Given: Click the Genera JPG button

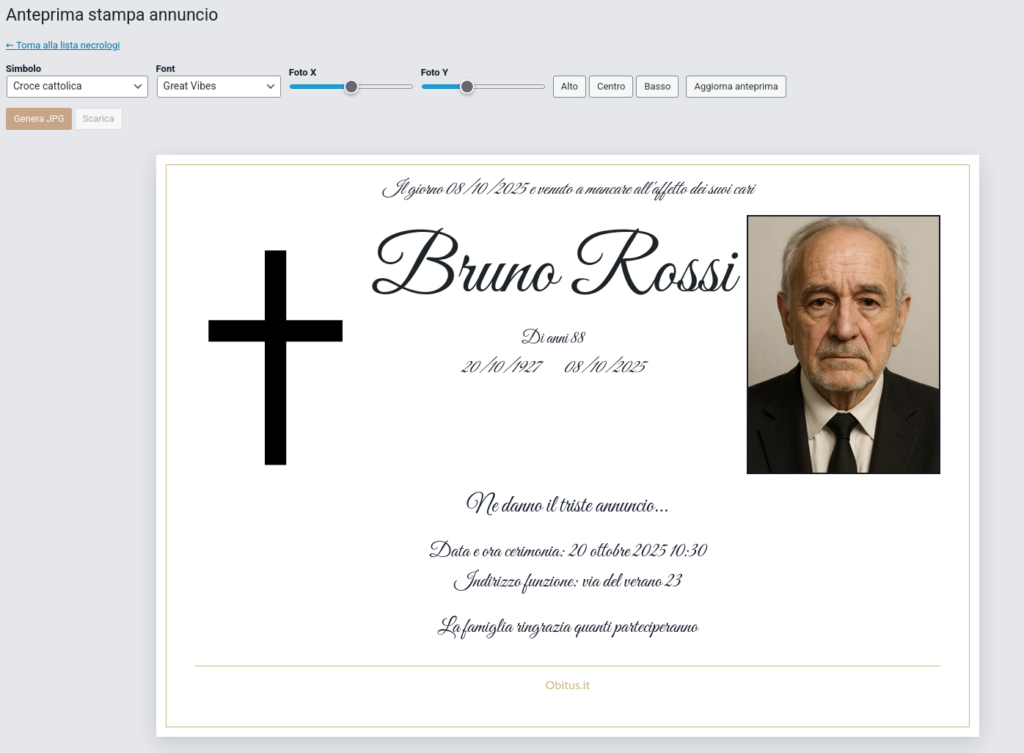Looking at the screenshot, I should 39,119.
